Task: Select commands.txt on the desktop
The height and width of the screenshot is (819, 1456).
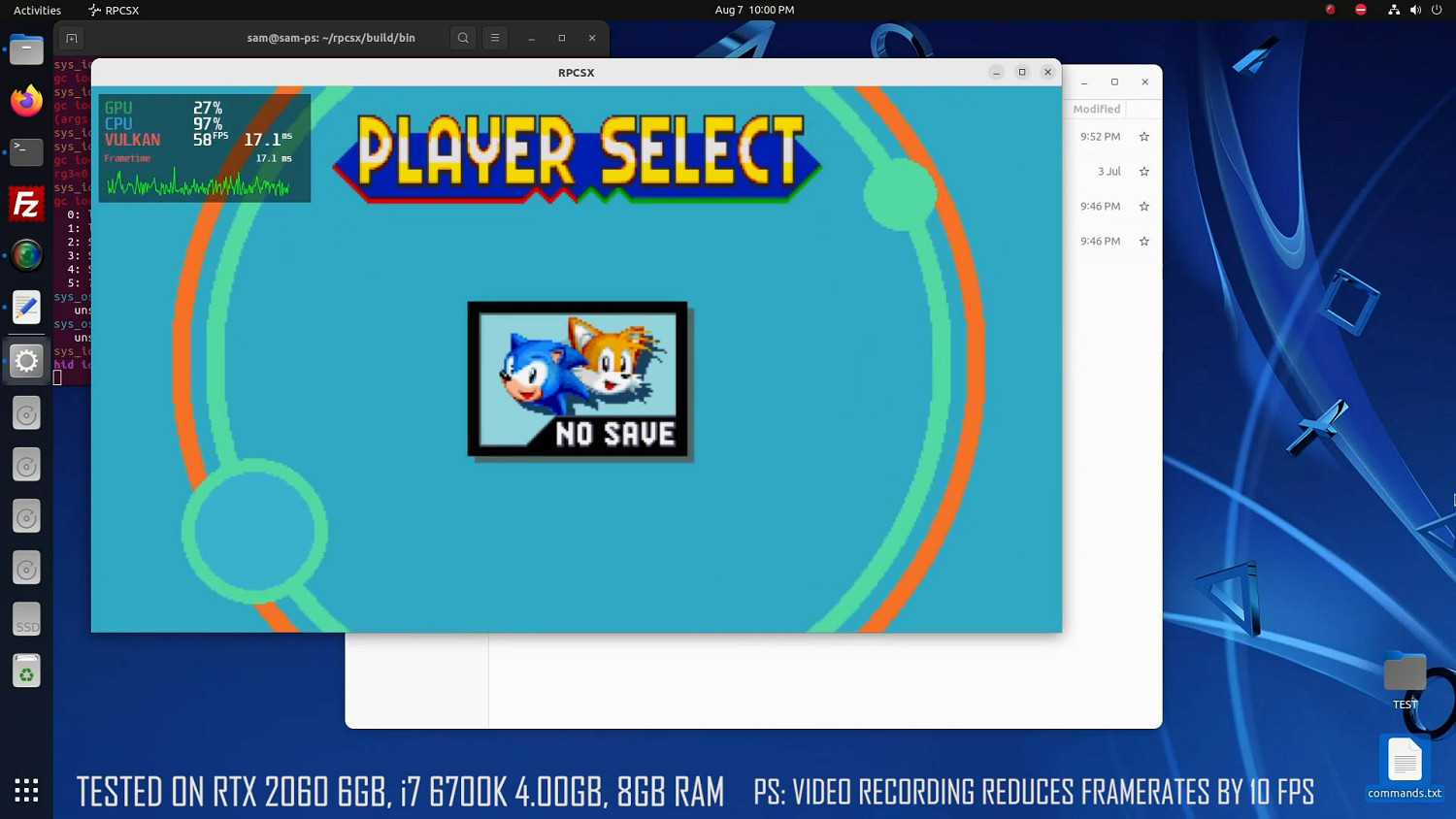Action: (x=1404, y=768)
